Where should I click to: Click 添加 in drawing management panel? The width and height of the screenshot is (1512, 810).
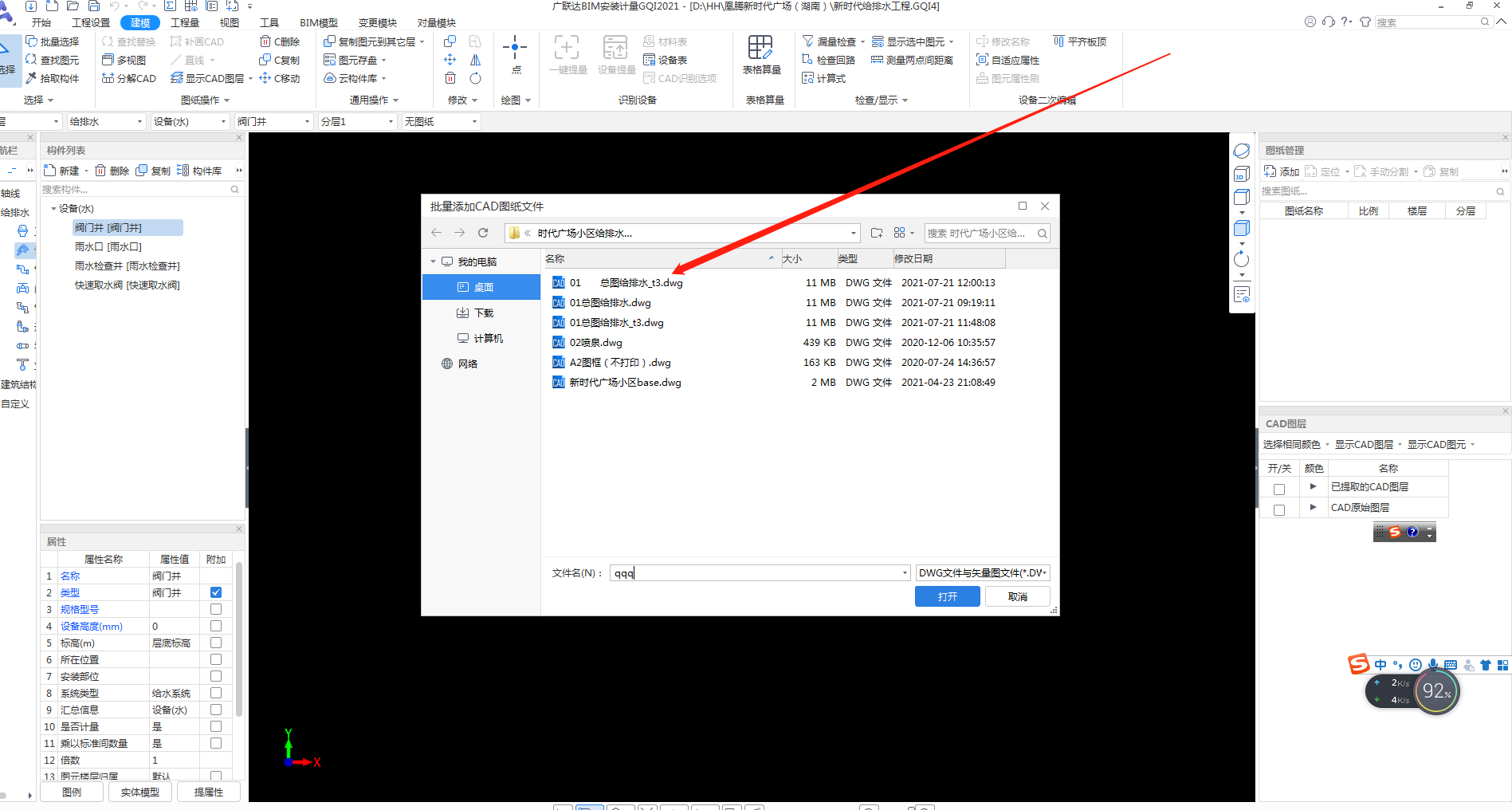1282,171
